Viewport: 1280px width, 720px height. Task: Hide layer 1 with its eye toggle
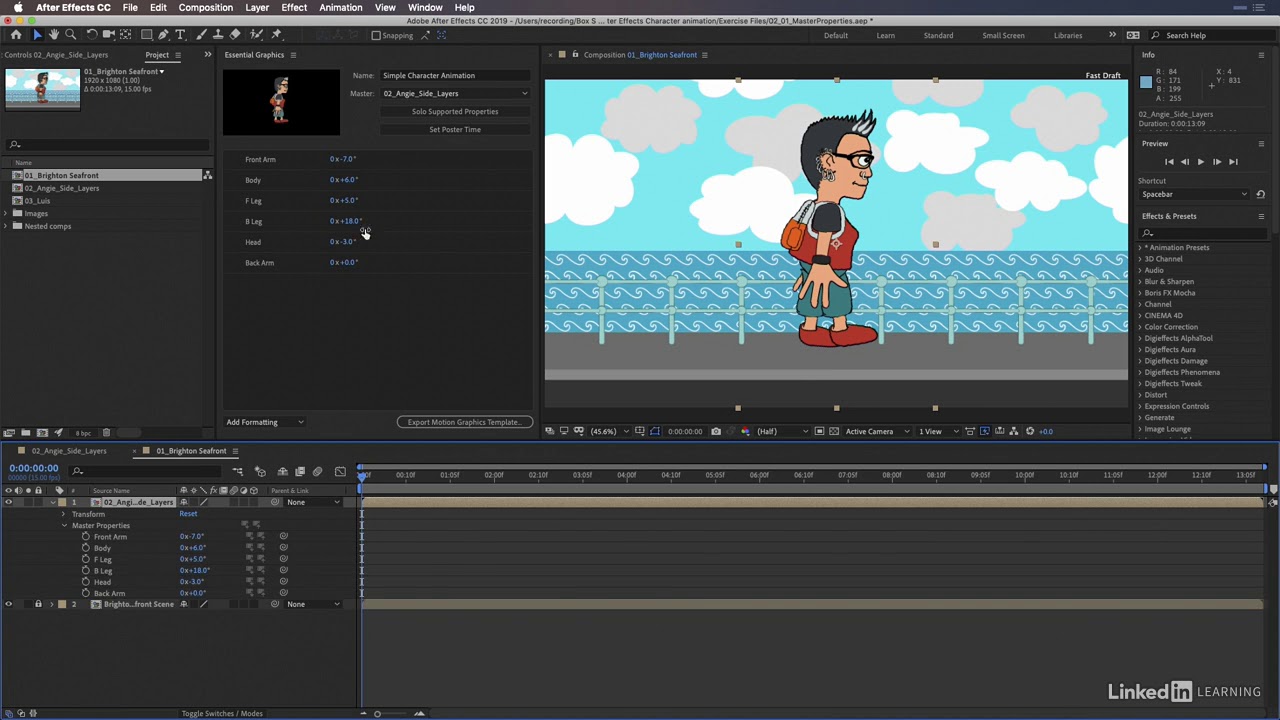coord(8,502)
